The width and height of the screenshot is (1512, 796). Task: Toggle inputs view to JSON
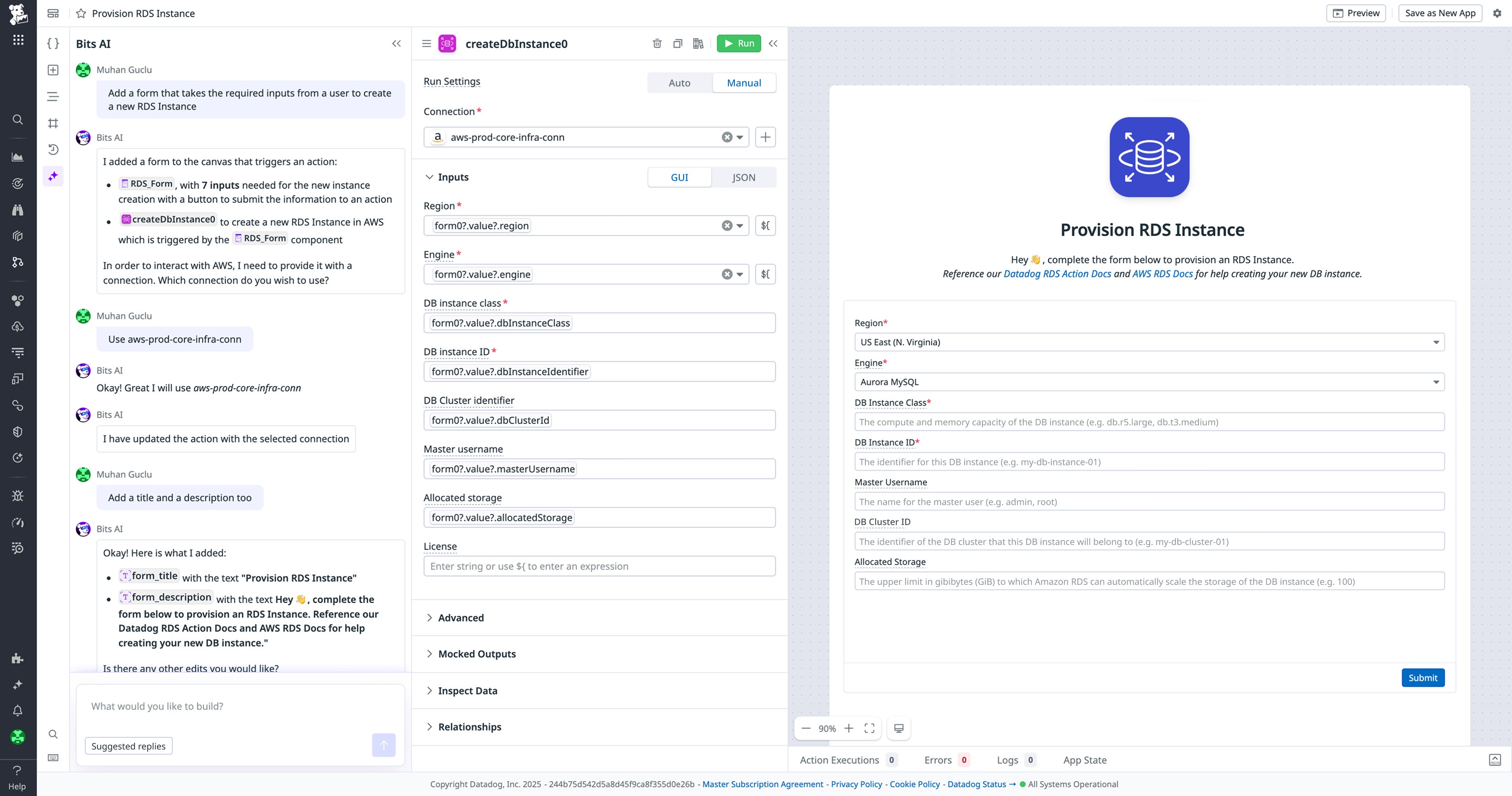(x=743, y=177)
